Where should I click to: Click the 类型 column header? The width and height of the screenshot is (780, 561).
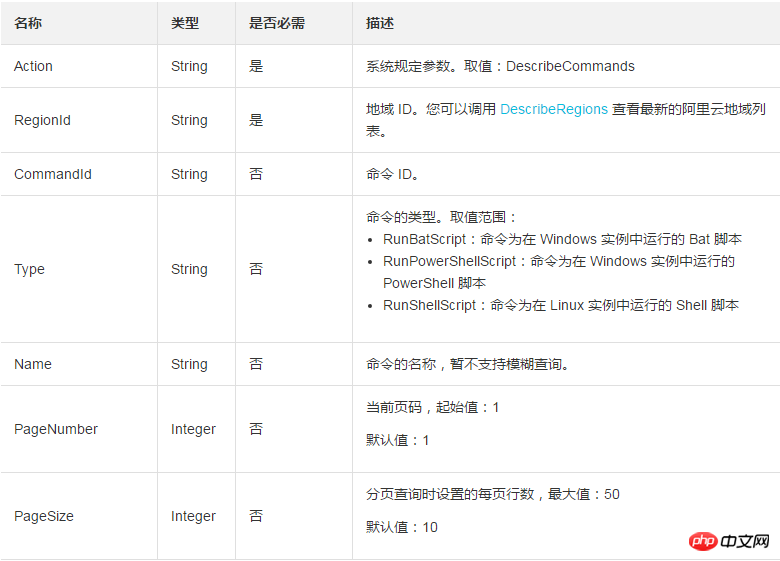tap(185, 23)
